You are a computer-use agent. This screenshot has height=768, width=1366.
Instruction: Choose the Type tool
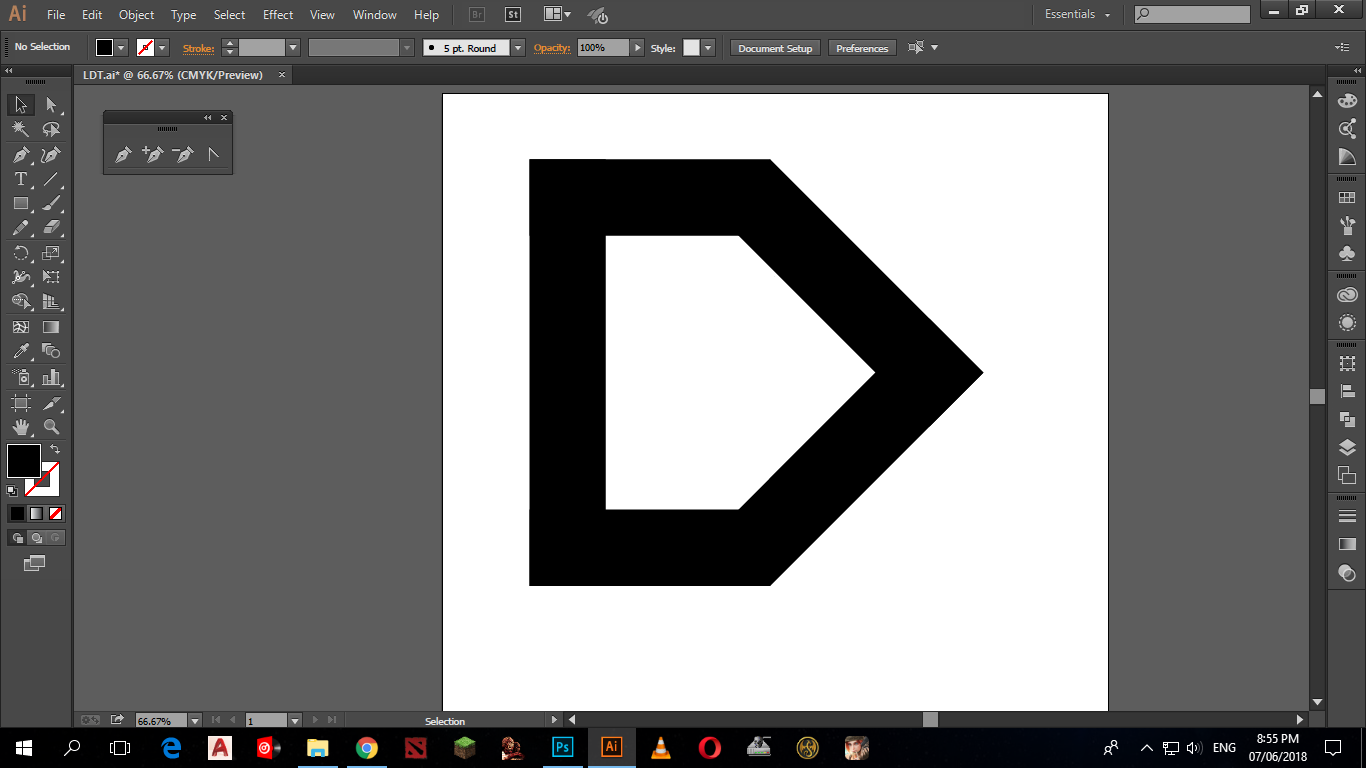tap(20, 179)
